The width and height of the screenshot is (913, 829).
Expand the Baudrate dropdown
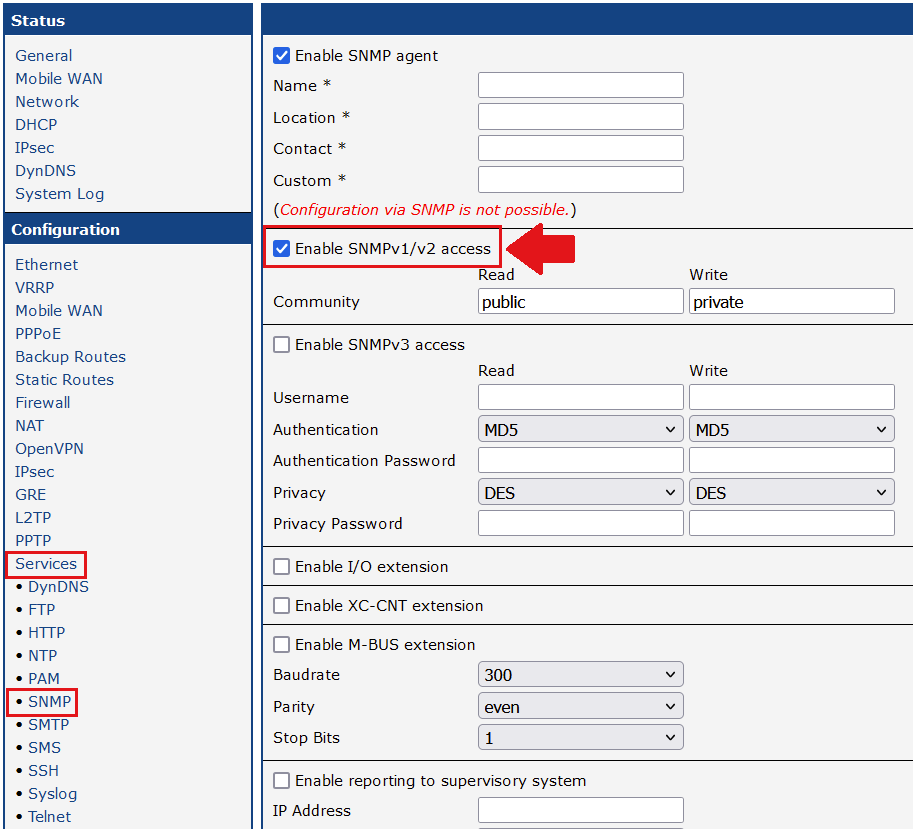[x=580, y=675]
